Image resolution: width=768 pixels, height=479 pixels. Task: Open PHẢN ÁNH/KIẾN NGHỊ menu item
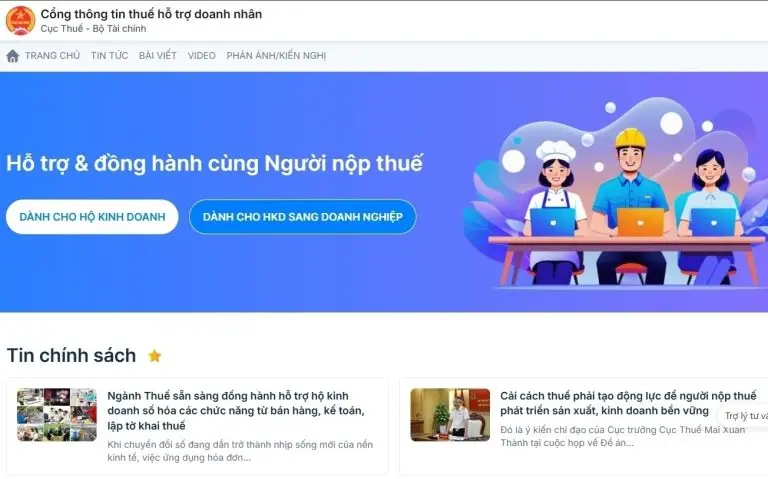tap(276, 56)
